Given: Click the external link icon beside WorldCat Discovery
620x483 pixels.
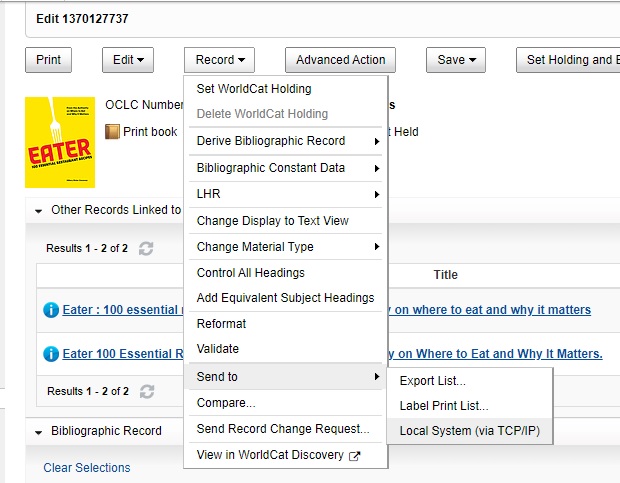Looking at the screenshot, I should click(355, 456).
